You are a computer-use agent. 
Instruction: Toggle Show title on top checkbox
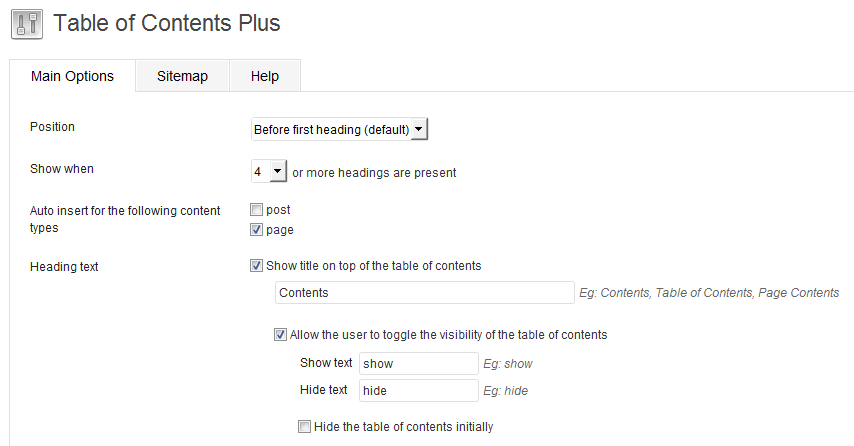[257, 266]
